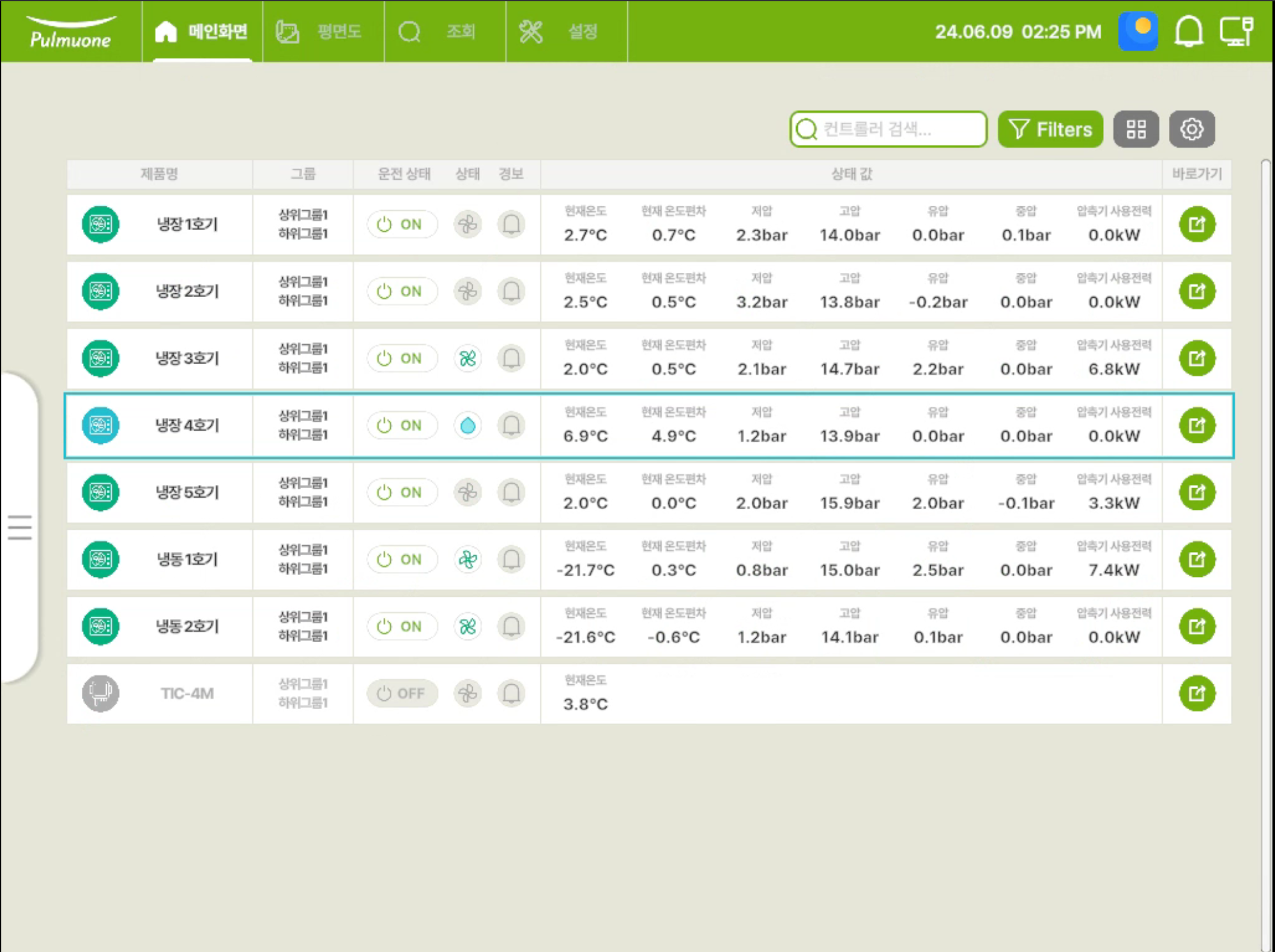Open shortcut for TIC-4M row
Viewport: 1275px width, 952px height.
(x=1196, y=693)
